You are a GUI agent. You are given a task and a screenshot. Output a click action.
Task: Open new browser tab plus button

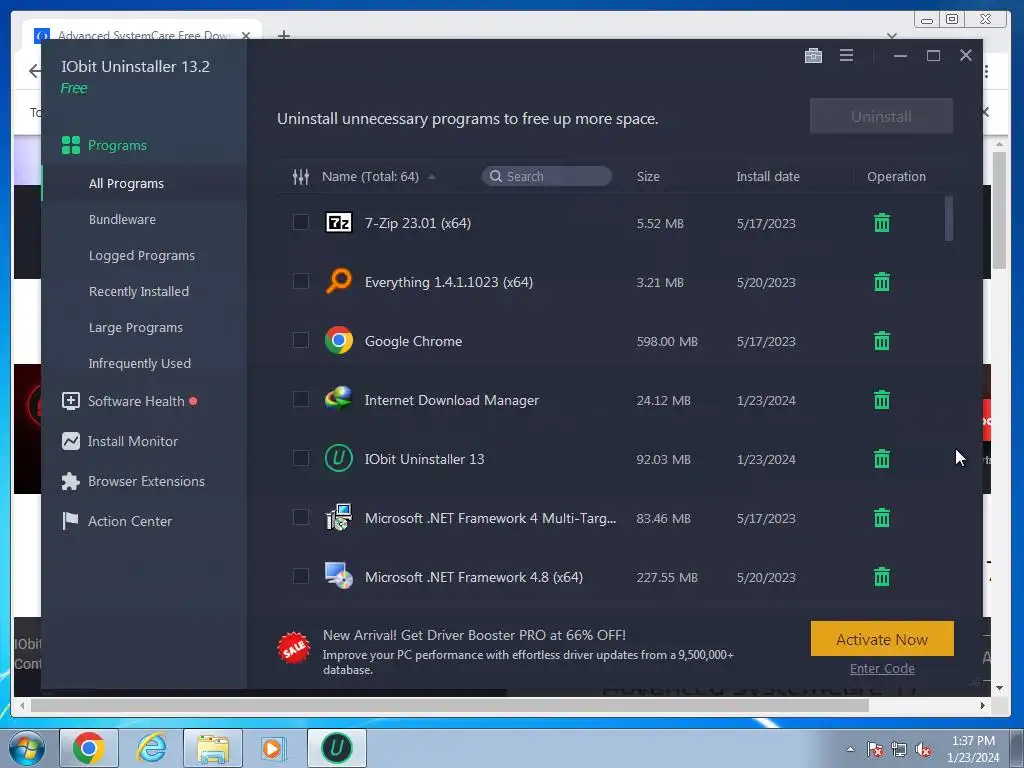(283, 35)
